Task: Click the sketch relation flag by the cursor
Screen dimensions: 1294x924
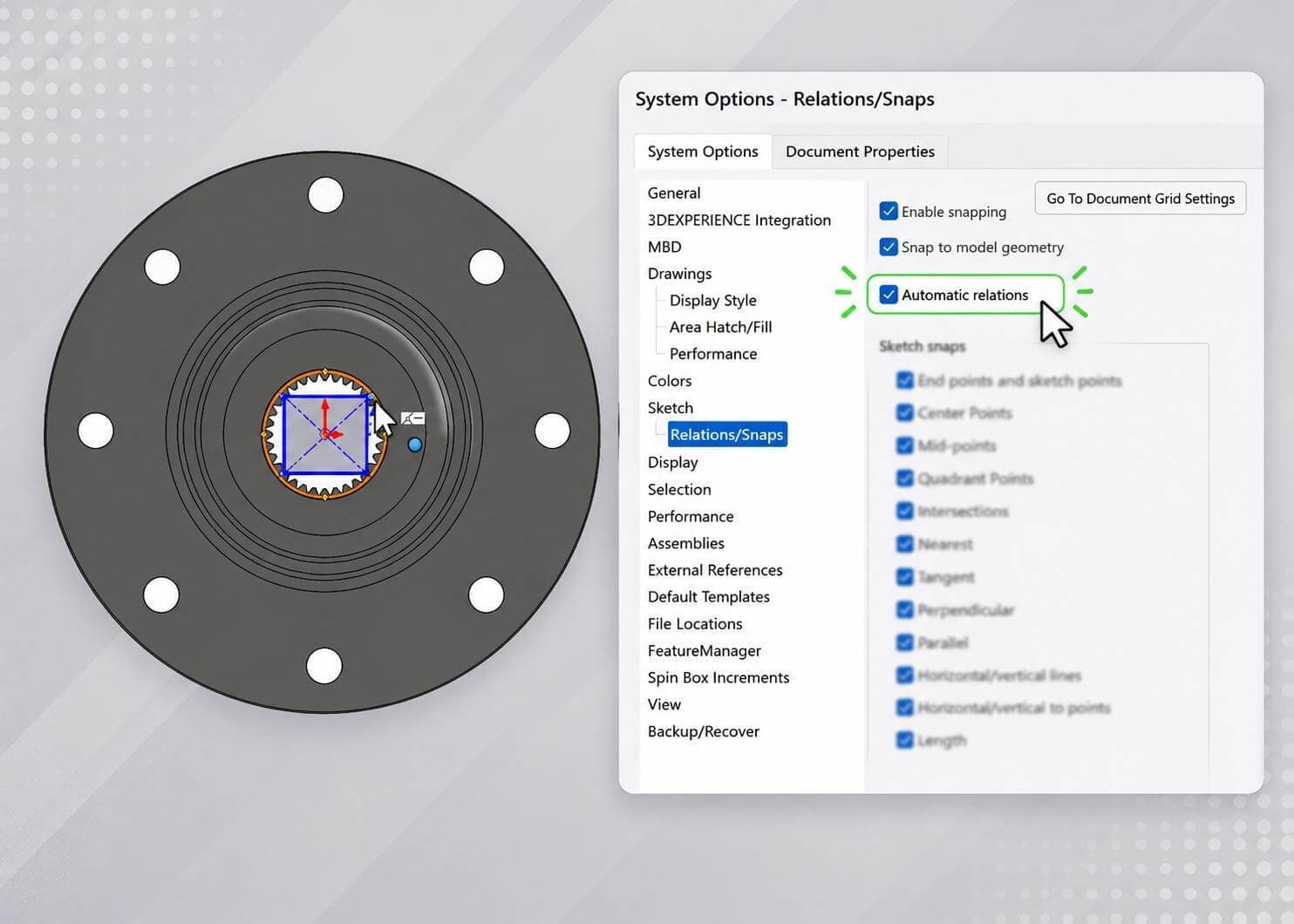Action: (412, 419)
